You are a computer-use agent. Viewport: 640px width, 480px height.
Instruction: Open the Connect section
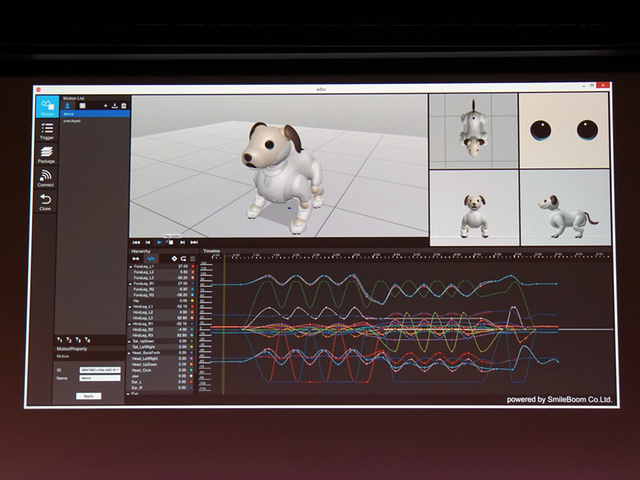coord(46,178)
